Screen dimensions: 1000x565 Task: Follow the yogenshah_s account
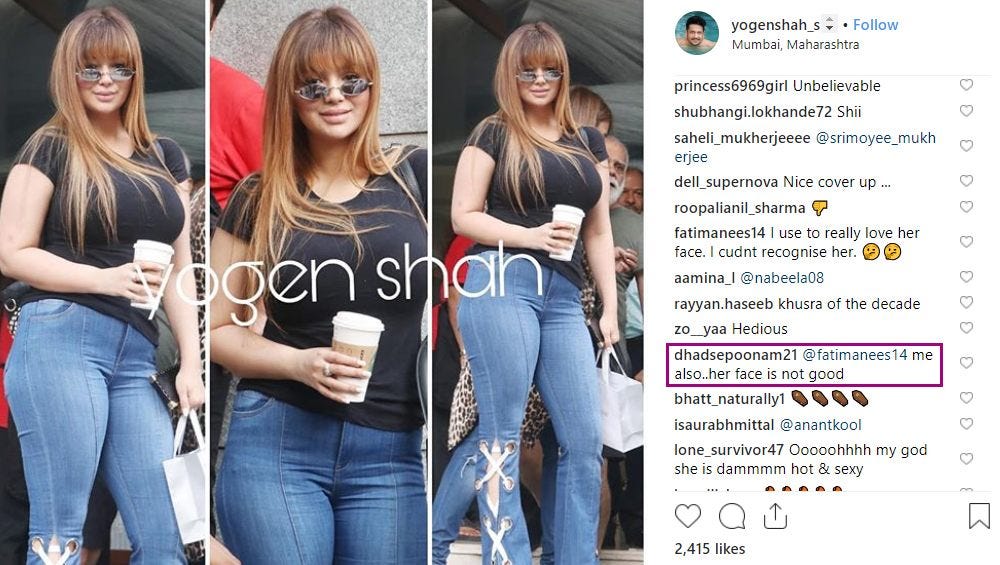875,25
